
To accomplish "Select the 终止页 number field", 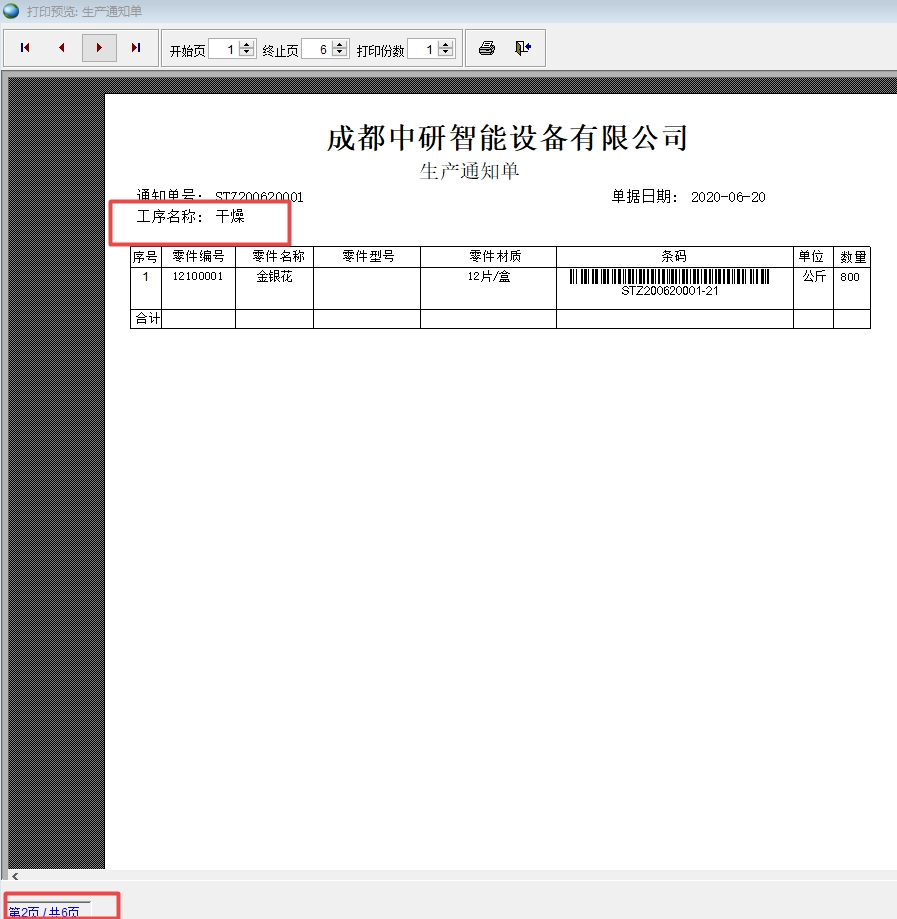I will pyautogui.click(x=318, y=47).
